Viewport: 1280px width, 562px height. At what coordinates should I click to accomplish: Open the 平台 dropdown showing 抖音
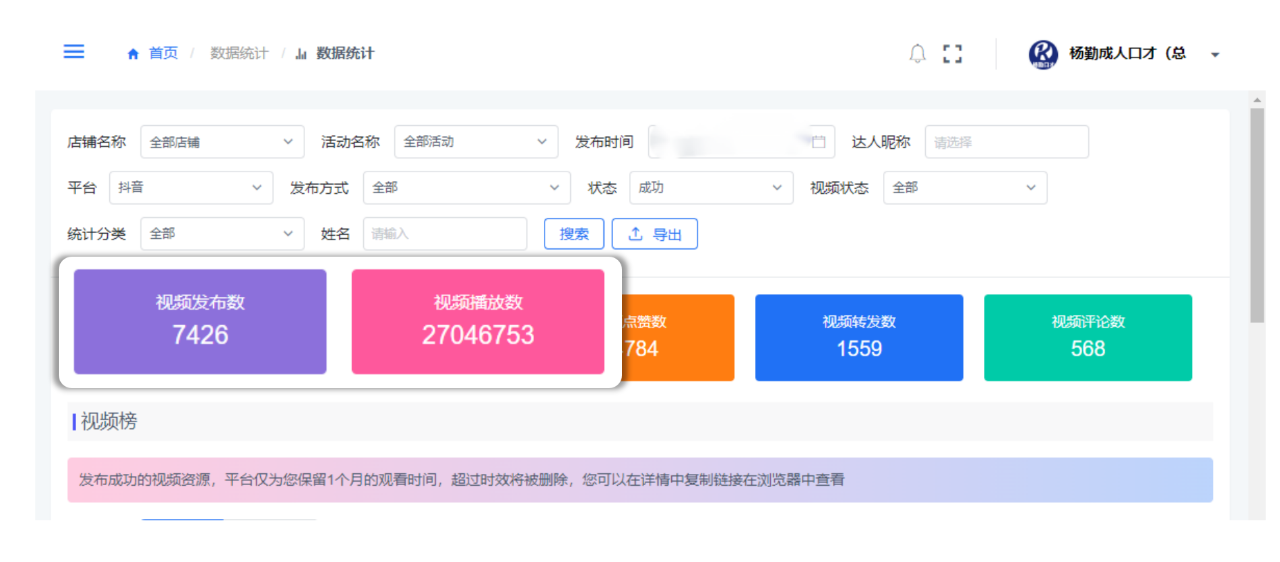(x=191, y=188)
